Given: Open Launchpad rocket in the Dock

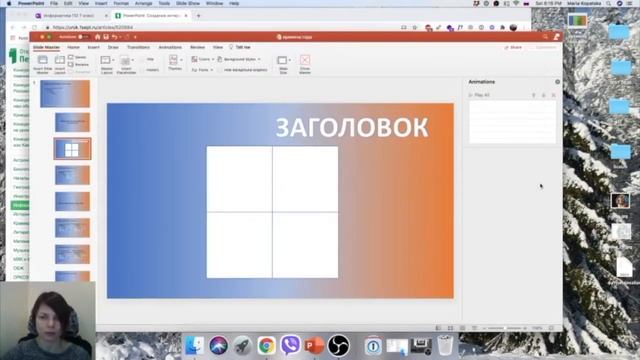Looking at the screenshot, I should click(243, 345).
